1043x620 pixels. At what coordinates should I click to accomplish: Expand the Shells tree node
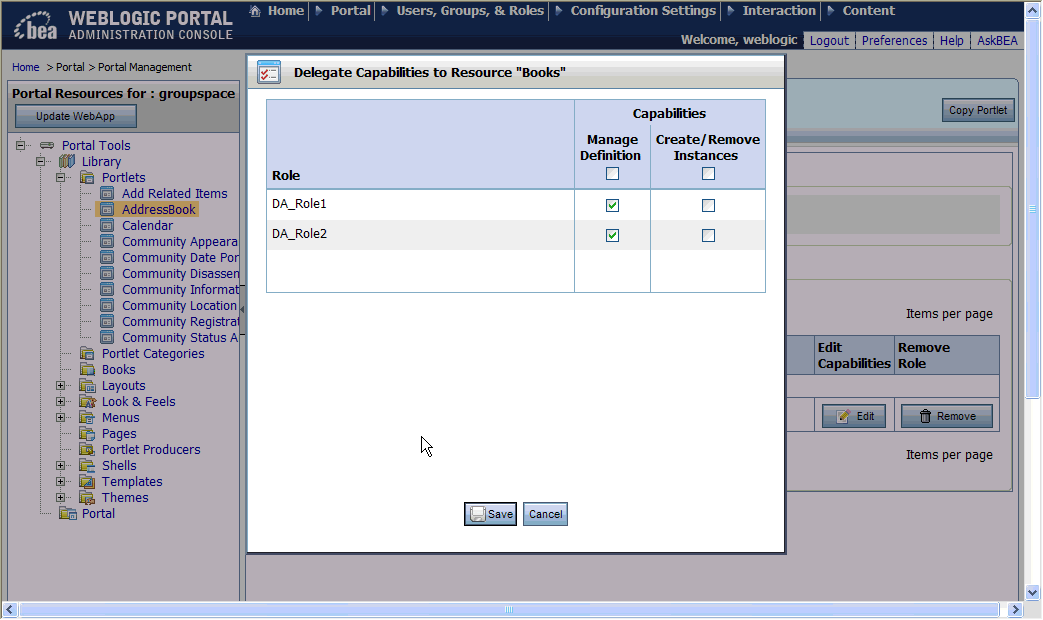(x=61, y=465)
